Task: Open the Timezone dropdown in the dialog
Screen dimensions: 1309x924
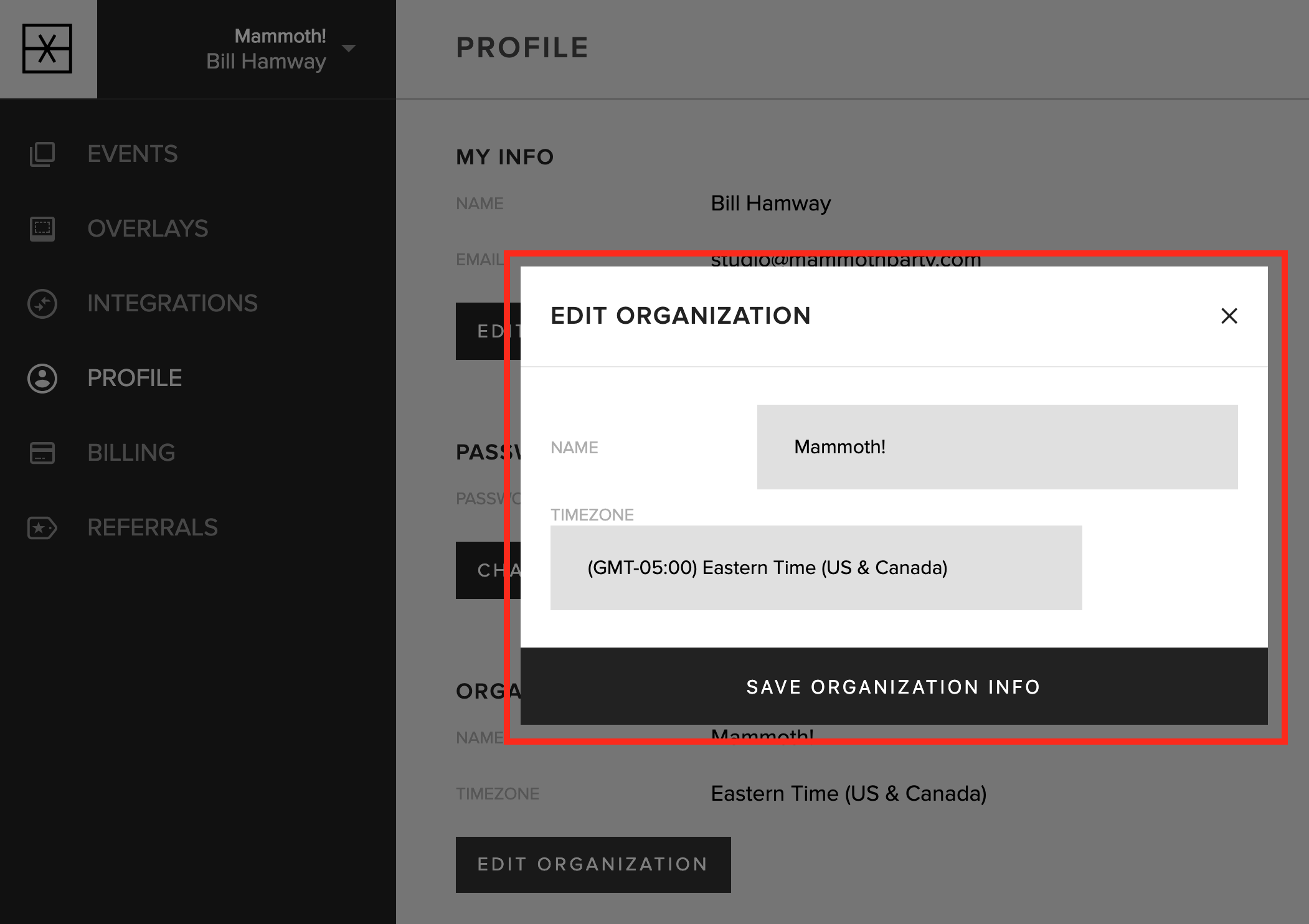Action: pyautogui.click(x=816, y=568)
